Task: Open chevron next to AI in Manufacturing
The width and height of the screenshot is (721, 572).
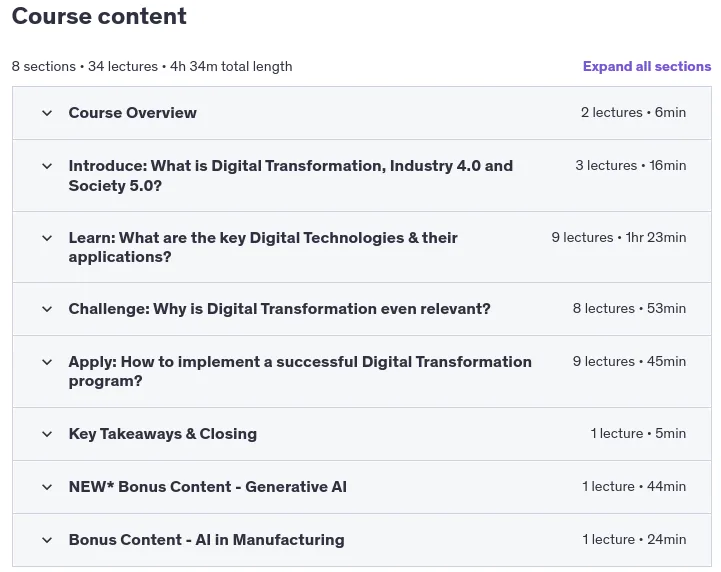Action: (47, 540)
